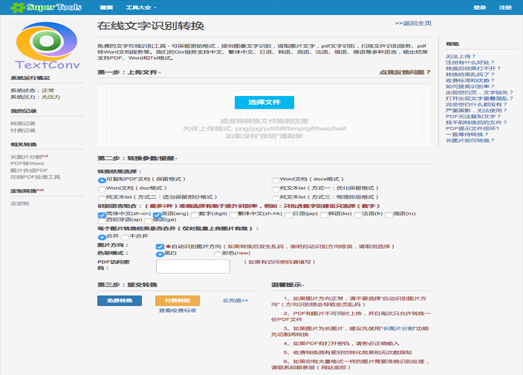Click the TextConv logo image
This screenshot has width=523, height=375.
tap(47, 45)
